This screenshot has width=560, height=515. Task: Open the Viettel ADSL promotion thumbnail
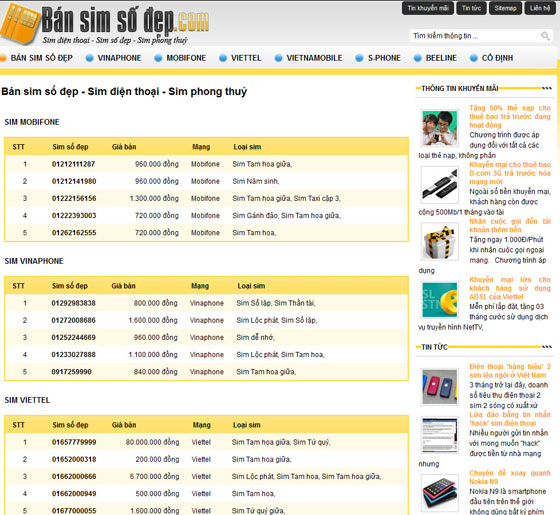[440, 299]
